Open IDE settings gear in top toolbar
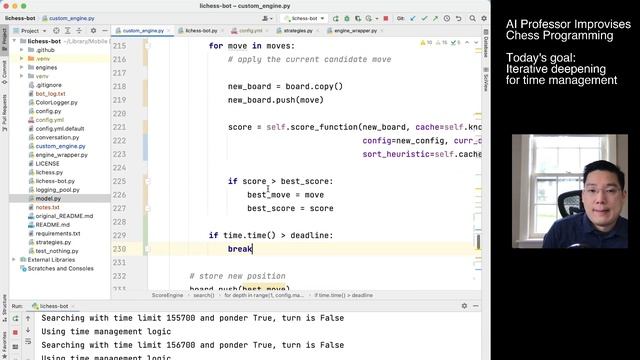 tap(484, 18)
